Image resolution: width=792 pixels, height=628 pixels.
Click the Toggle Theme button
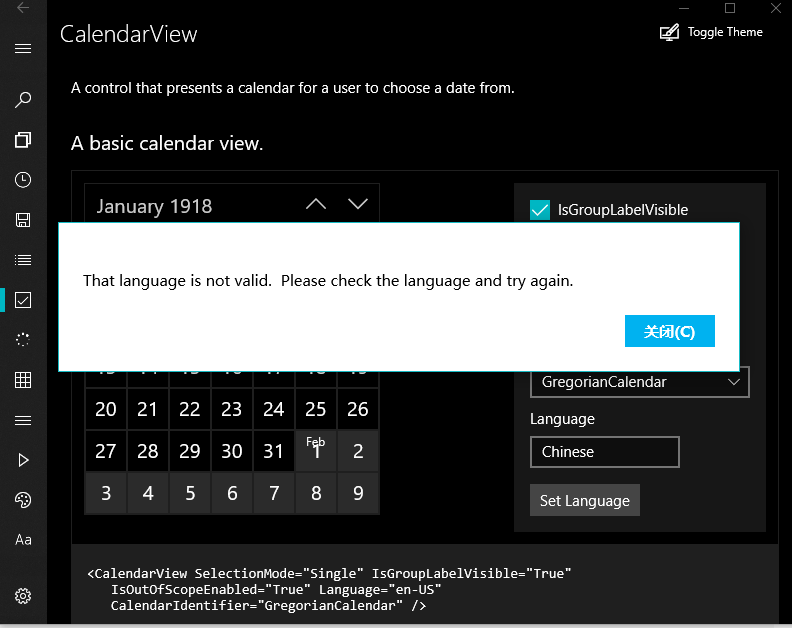pyautogui.click(x=711, y=32)
